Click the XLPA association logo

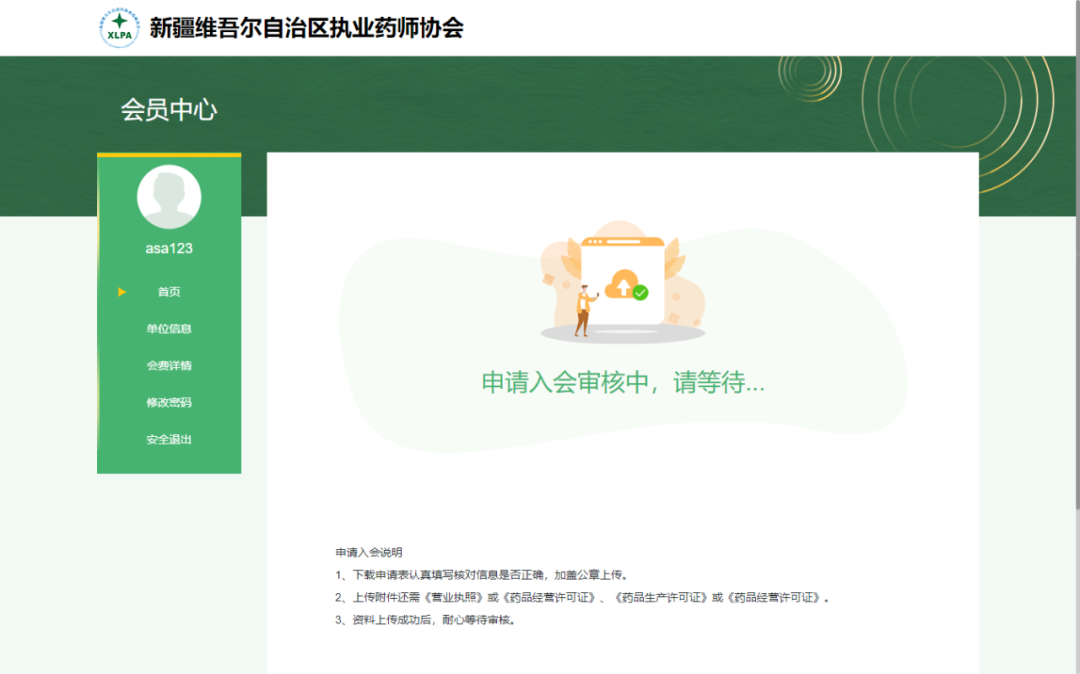click(x=120, y=28)
